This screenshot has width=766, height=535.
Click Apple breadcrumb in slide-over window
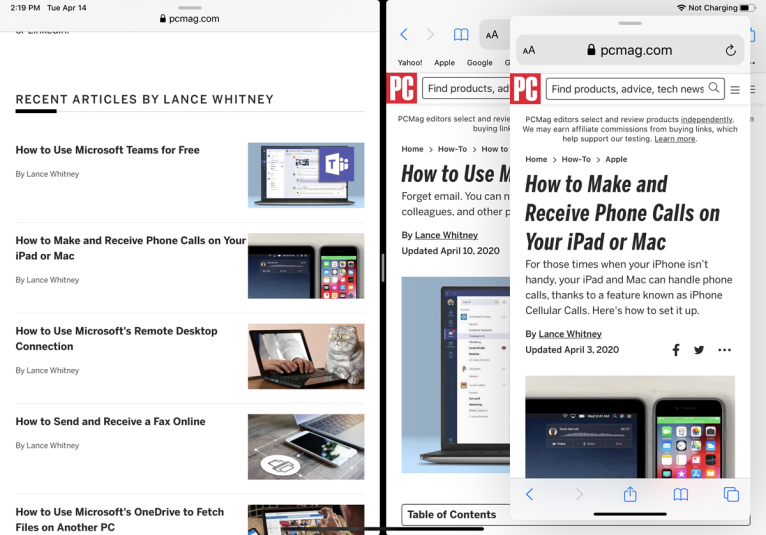(x=616, y=159)
